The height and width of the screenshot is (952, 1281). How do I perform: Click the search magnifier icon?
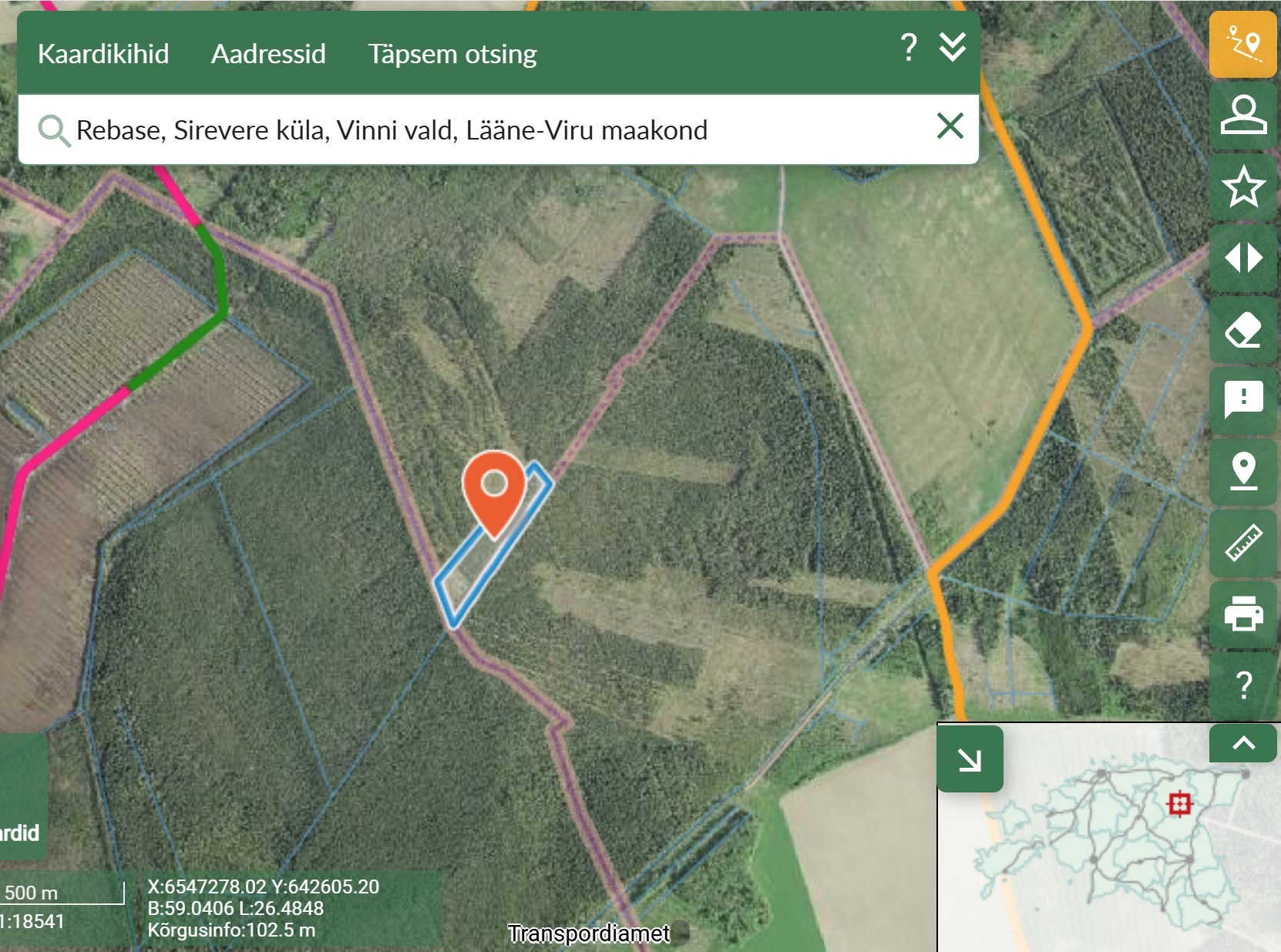coord(53,130)
